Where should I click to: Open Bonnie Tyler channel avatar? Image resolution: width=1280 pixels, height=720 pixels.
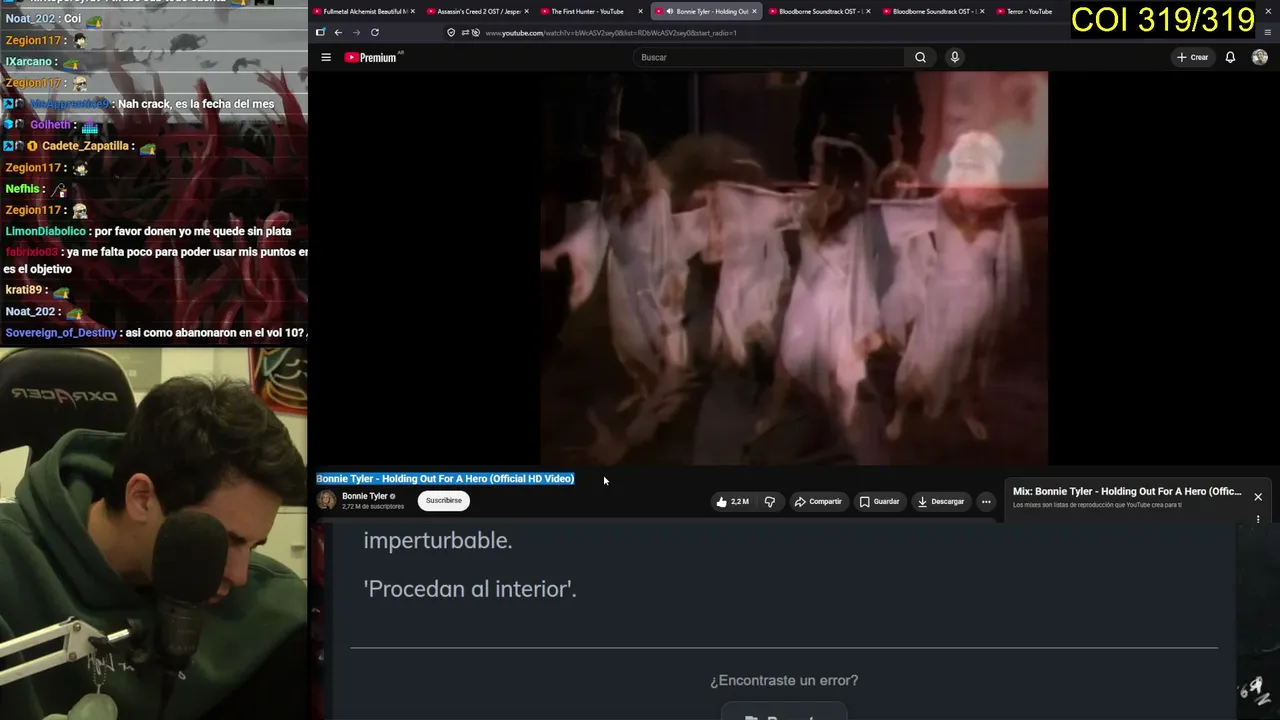(326, 500)
